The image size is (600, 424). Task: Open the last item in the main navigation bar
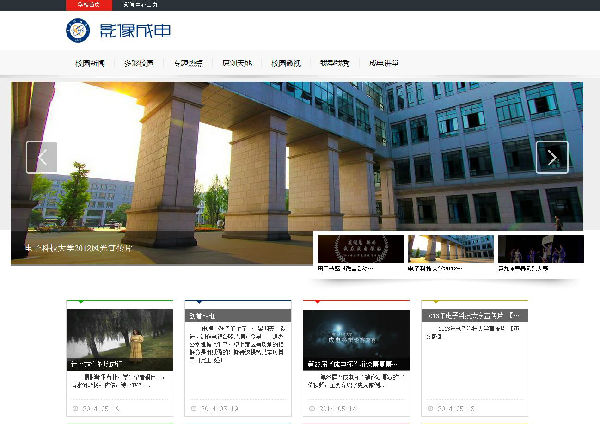coord(384,64)
